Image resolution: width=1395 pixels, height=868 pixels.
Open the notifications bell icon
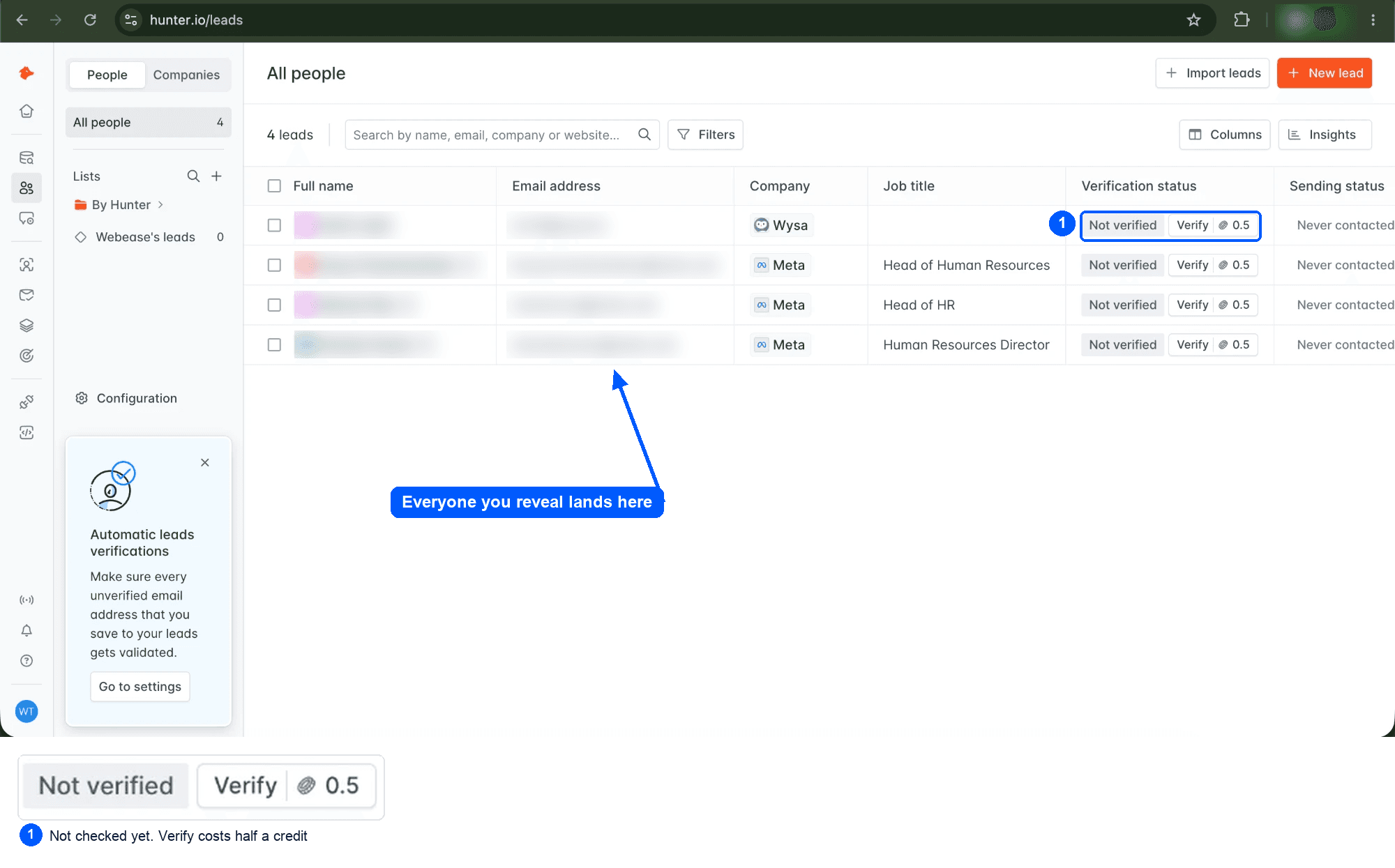point(27,630)
